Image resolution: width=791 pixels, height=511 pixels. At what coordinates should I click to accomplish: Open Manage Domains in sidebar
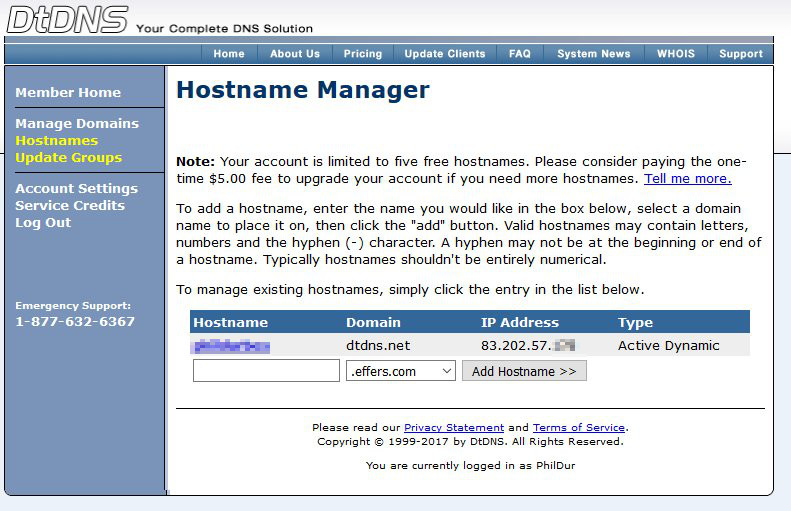pyautogui.click(x=77, y=124)
